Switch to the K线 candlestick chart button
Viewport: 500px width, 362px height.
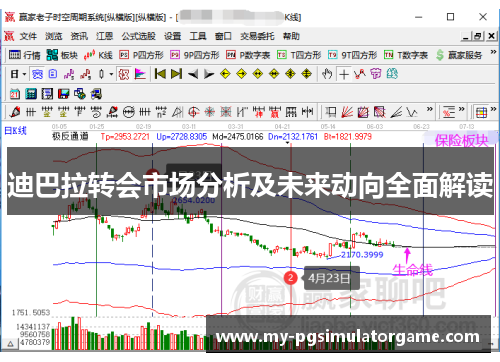98,55
